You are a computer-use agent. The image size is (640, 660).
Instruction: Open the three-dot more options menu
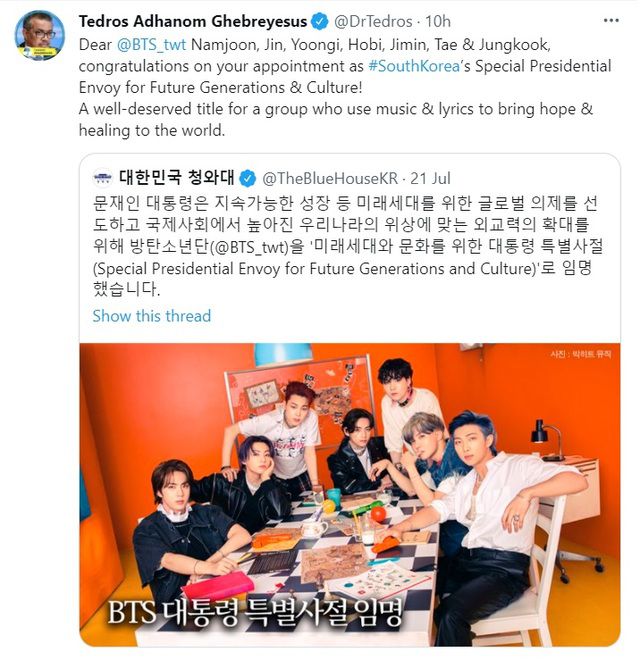coord(611,20)
